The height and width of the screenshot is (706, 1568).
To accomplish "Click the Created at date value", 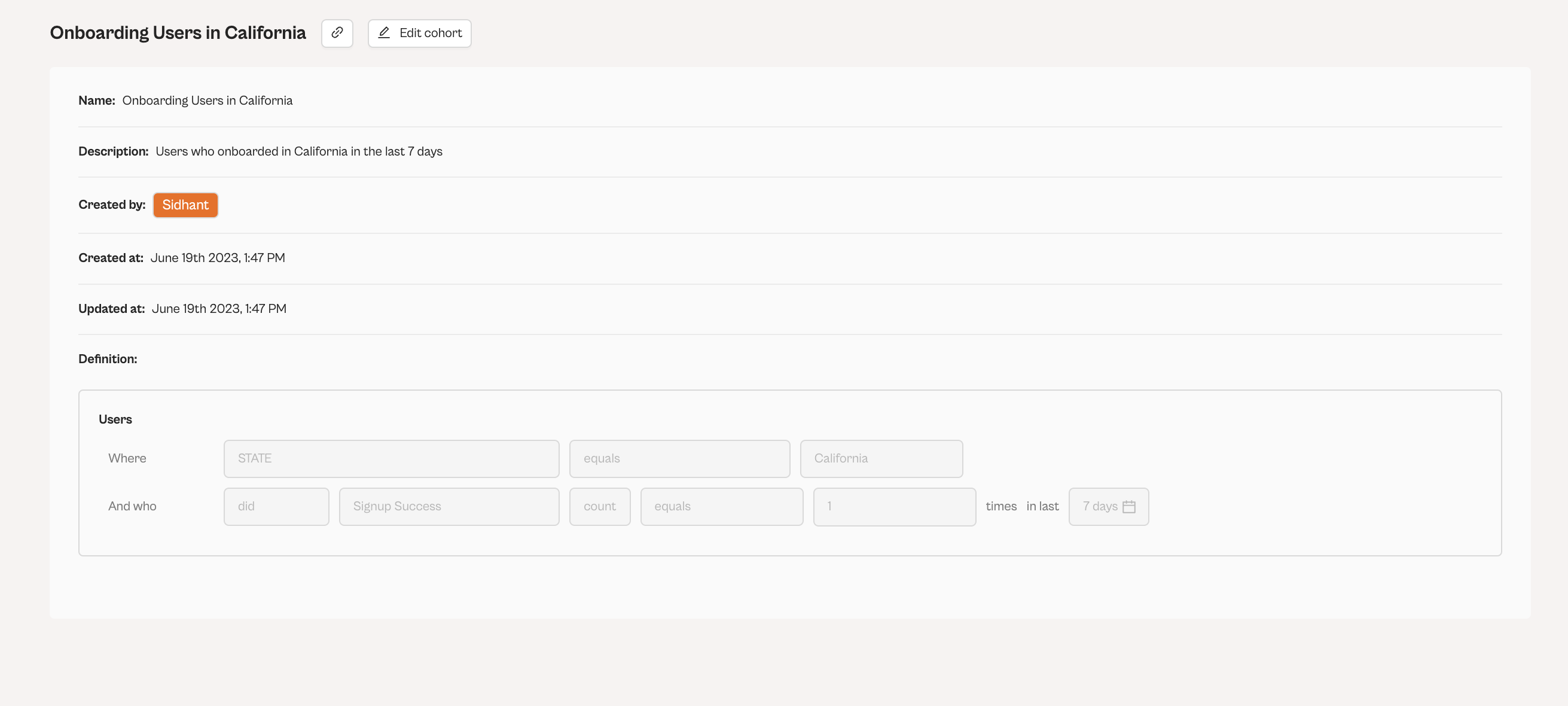I will pyautogui.click(x=217, y=258).
